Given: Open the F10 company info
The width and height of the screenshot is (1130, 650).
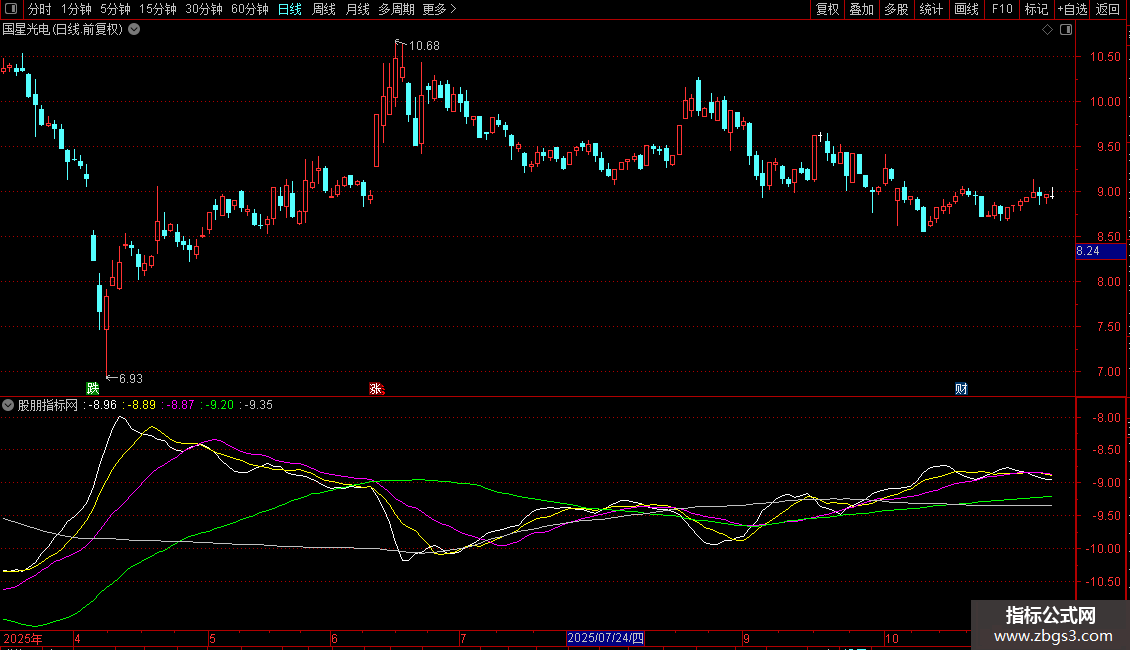Looking at the screenshot, I should point(1002,10).
